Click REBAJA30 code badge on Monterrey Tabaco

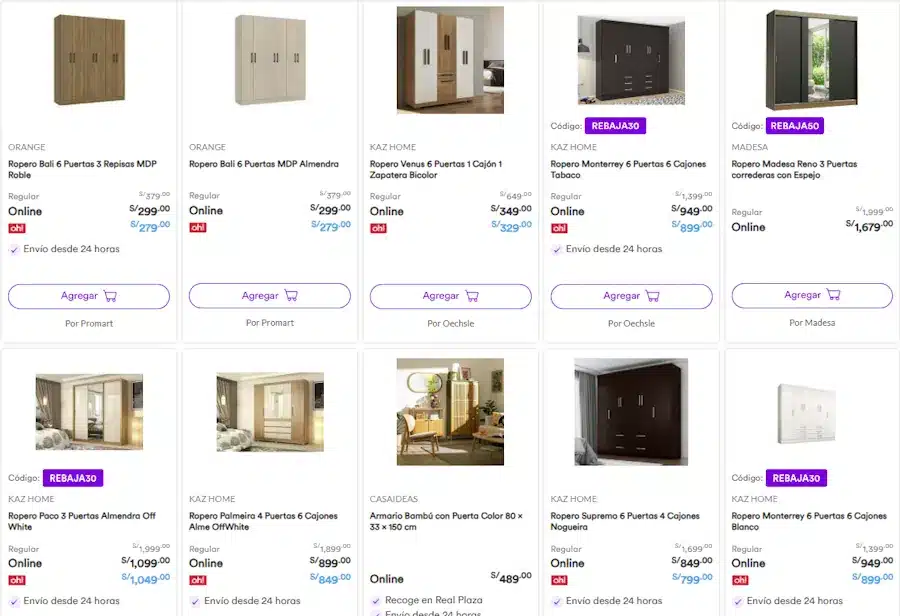click(615, 126)
